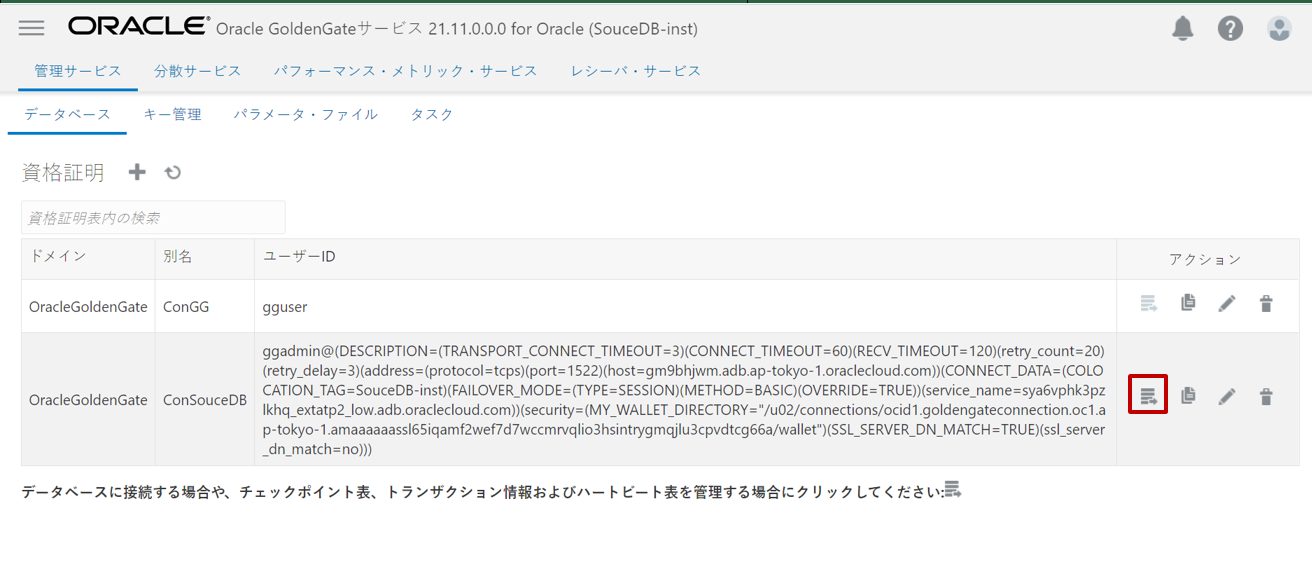Screen dimensions: 1312x580
Task: Open the help question mark icon
Action: coord(1230,28)
